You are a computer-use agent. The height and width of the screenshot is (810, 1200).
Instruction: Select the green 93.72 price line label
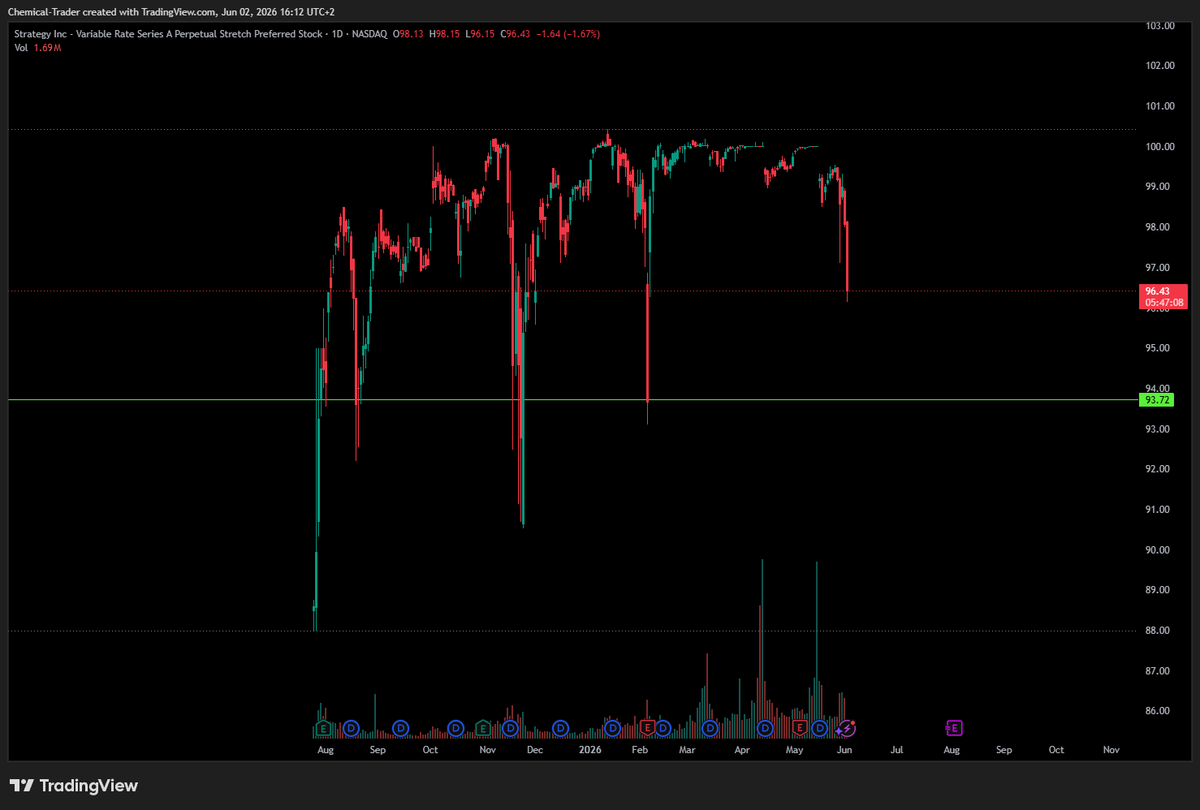[1158, 400]
